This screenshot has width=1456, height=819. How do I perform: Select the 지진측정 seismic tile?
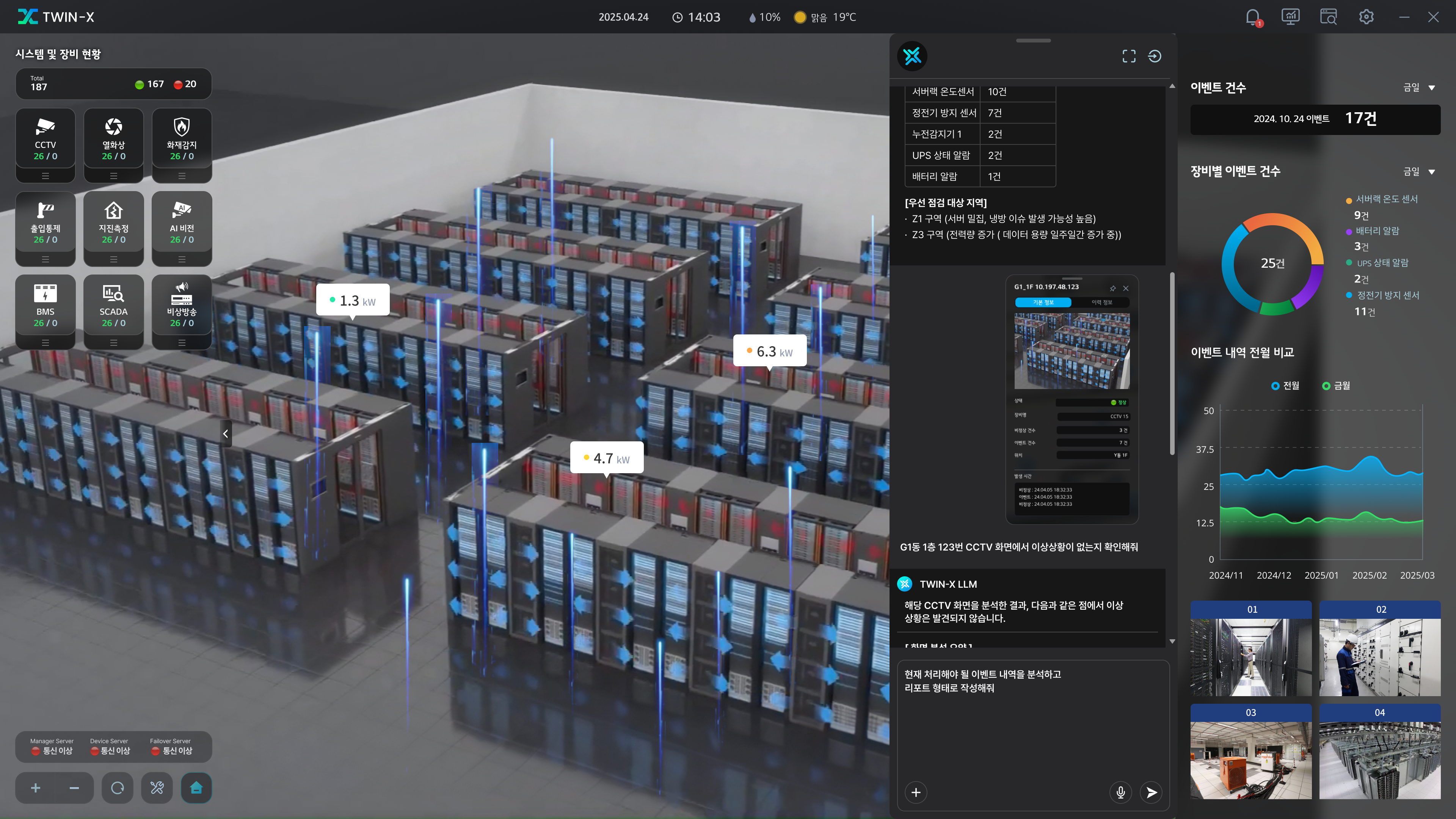[114, 222]
